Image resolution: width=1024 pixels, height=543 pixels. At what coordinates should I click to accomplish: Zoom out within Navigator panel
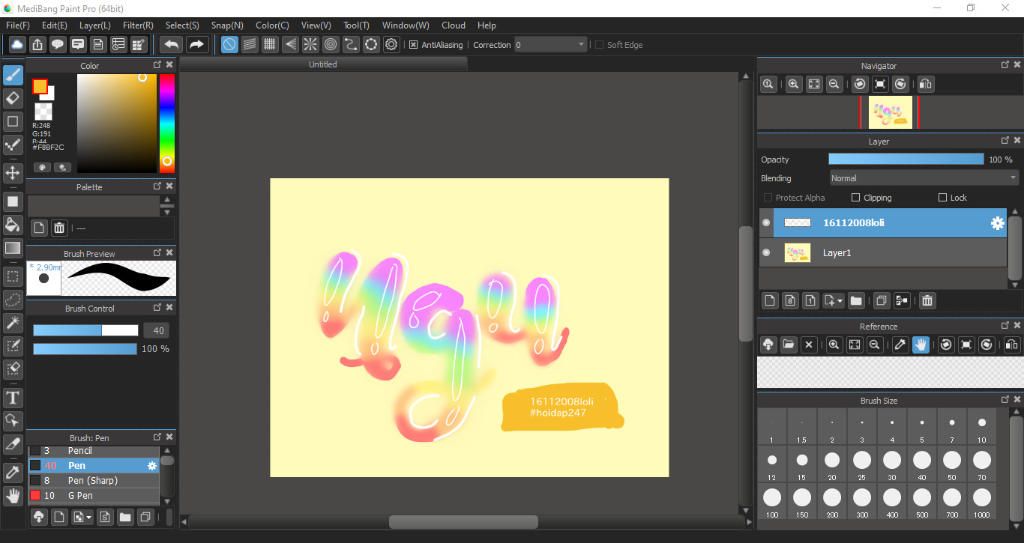834,84
